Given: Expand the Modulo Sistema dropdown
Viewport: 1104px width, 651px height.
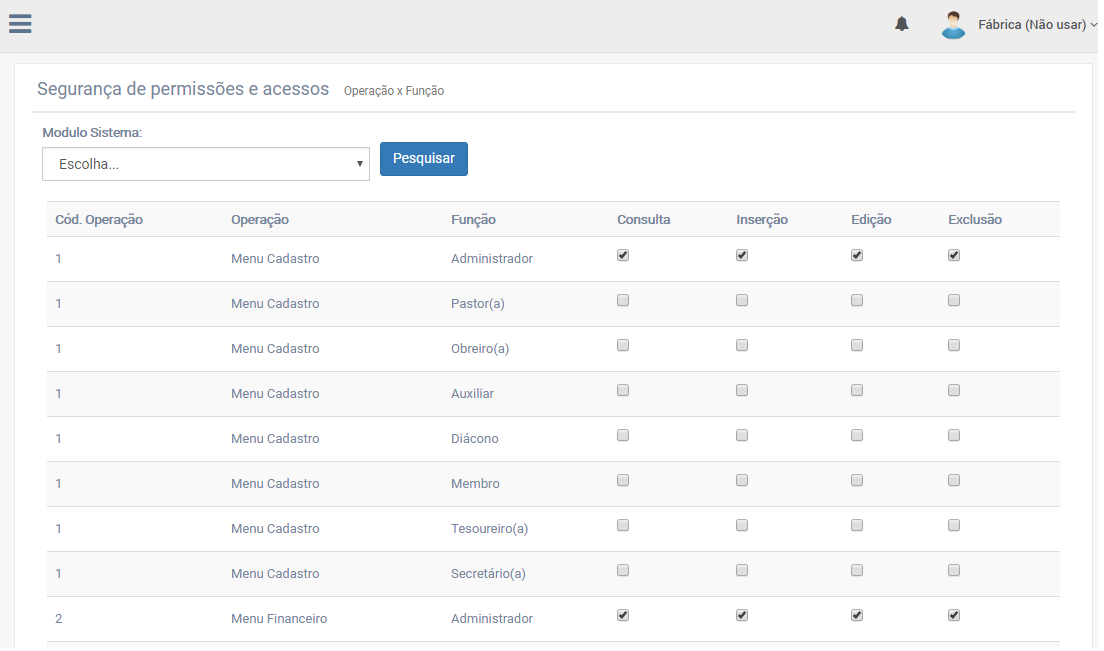Looking at the screenshot, I should (x=206, y=164).
